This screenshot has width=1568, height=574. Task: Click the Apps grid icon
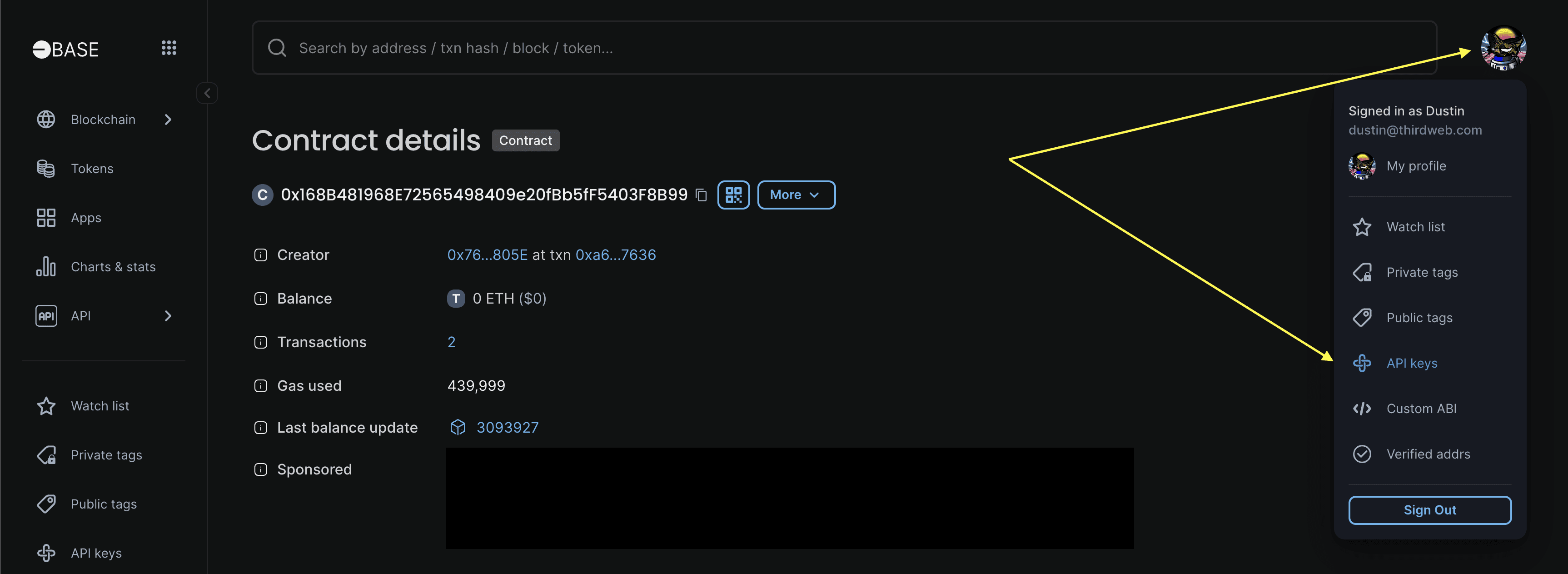[168, 47]
